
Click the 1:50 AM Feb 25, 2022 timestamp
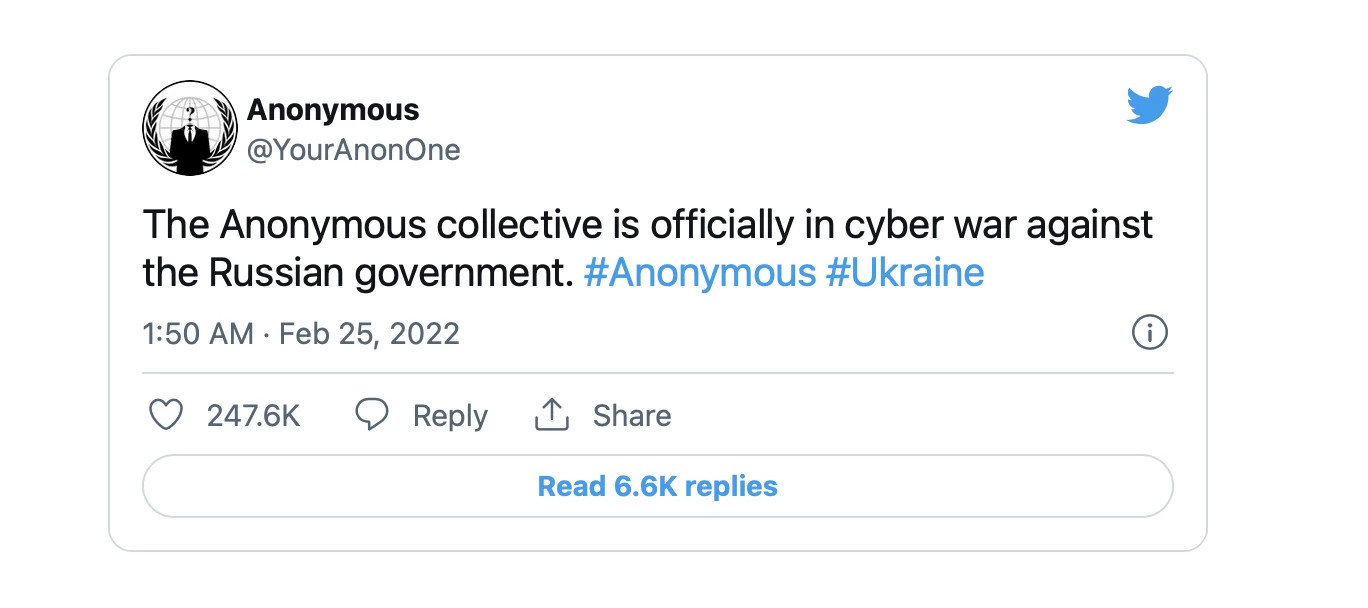[x=302, y=333]
